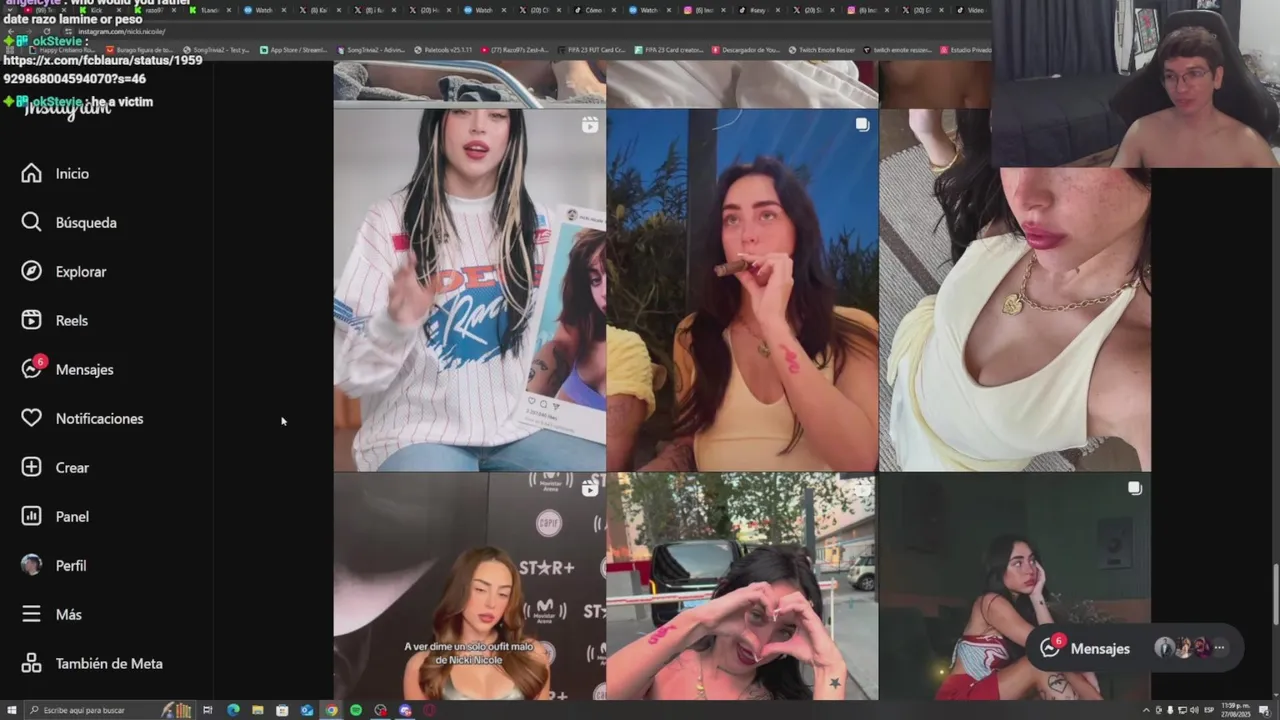
Task: Open Perfil via the avatar icon
Action: (x=31, y=565)
